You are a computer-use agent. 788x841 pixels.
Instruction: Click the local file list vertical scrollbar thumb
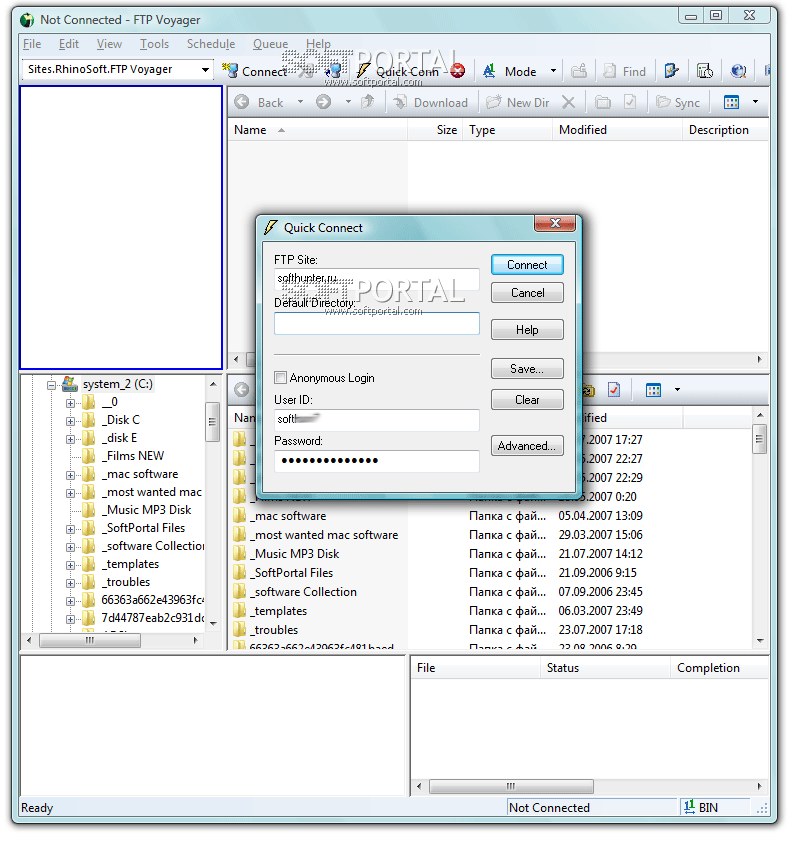coord(759,439)
